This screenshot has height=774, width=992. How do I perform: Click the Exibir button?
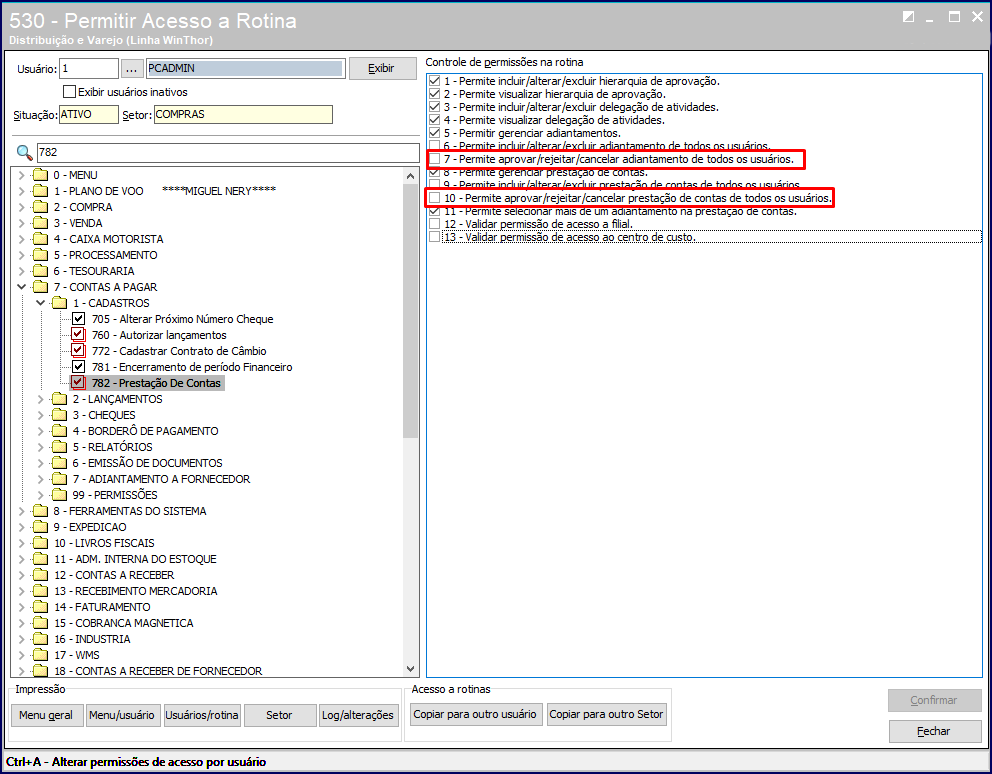click(382, 68)
